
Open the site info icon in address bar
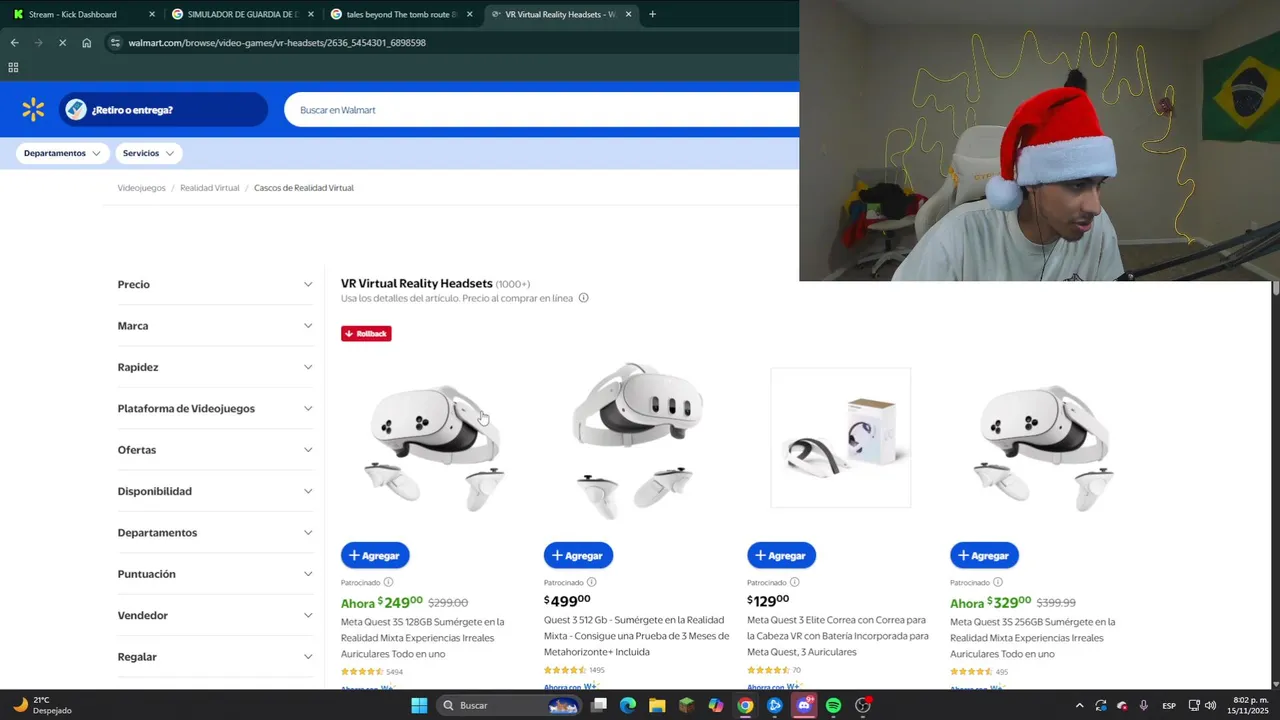point(115,43)
